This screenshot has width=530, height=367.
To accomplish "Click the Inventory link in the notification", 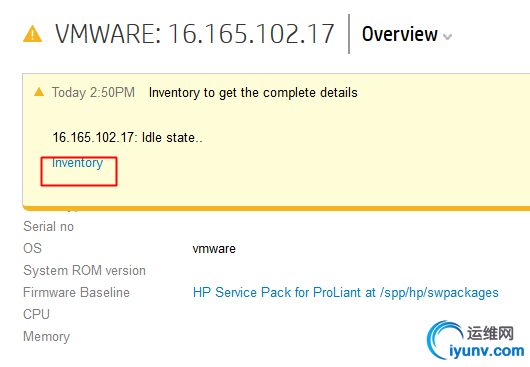I will (x=77, y=163).
